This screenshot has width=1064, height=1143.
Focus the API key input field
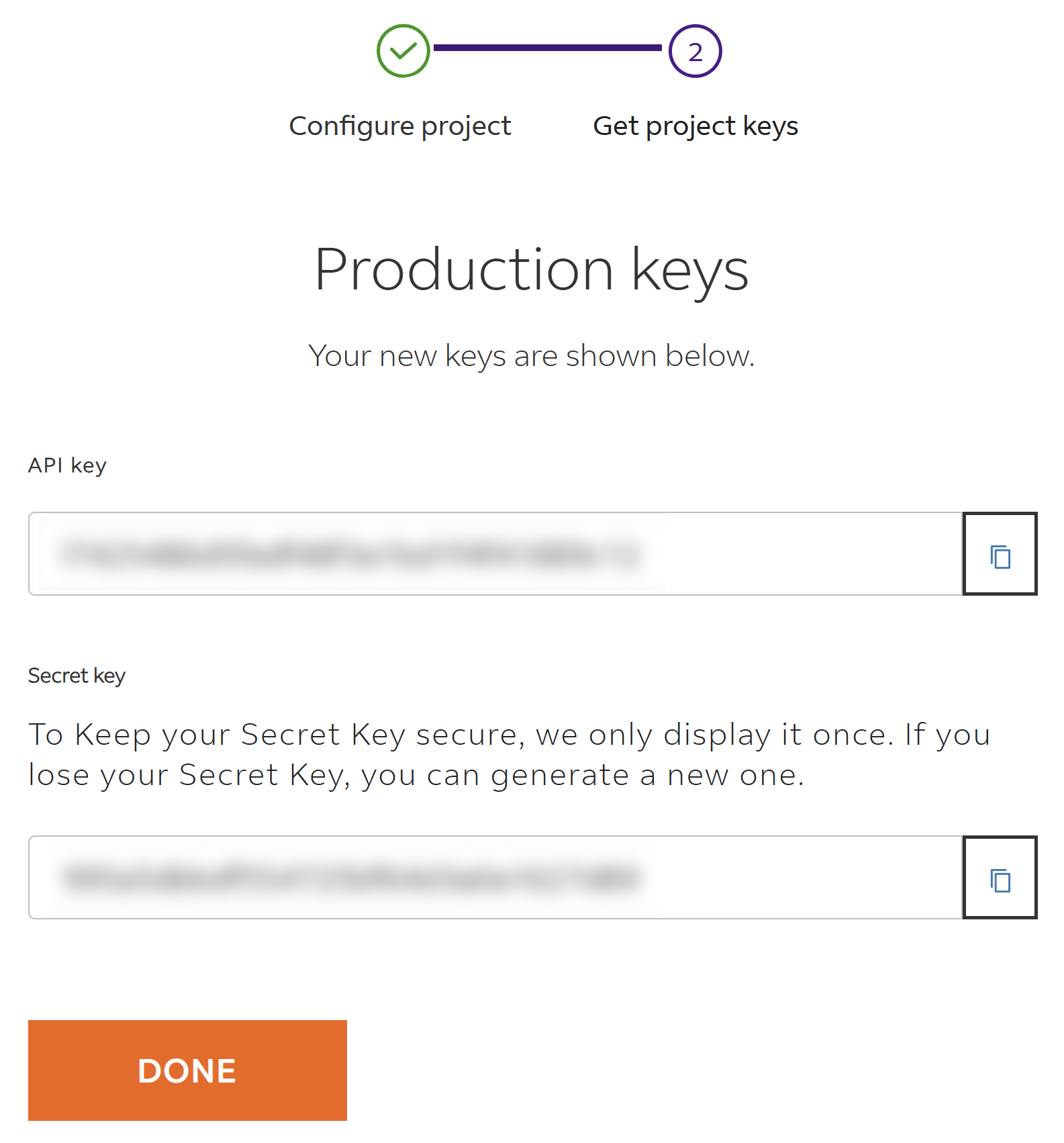point(495,554)
